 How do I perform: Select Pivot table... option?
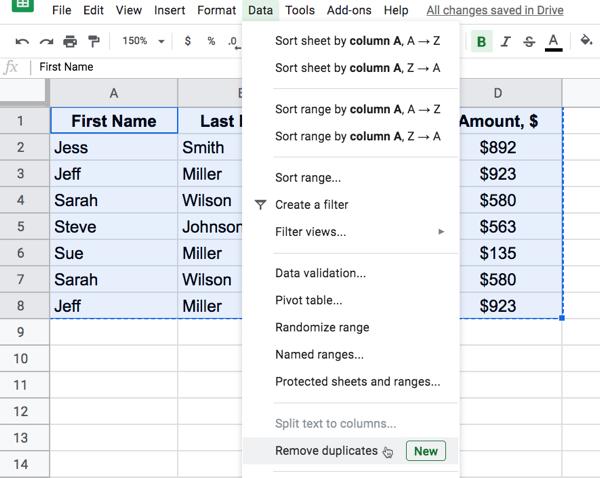[351, 300]
